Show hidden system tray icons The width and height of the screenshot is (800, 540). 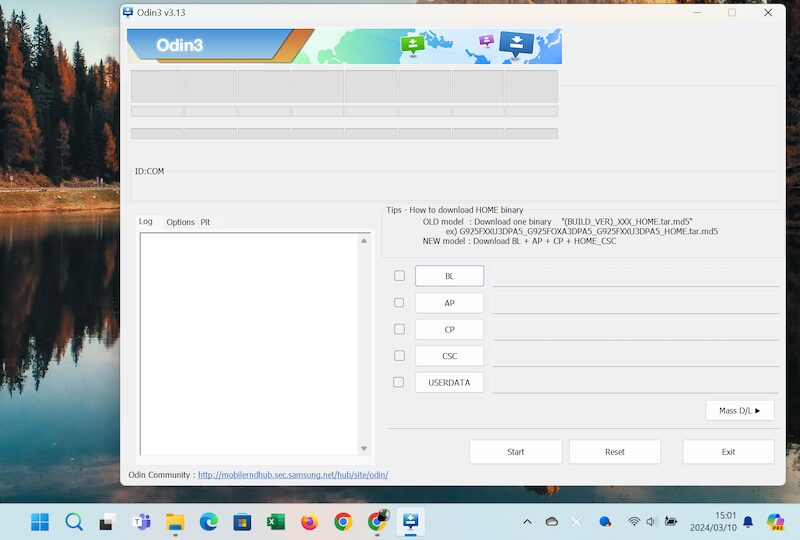coord(527,521)
